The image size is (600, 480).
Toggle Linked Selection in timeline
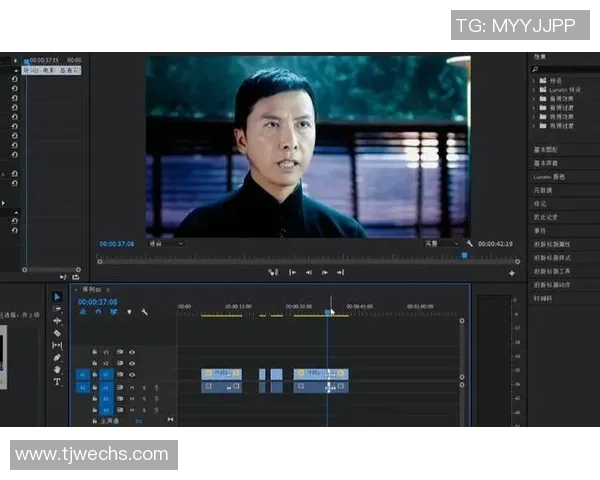pos(114,312)
